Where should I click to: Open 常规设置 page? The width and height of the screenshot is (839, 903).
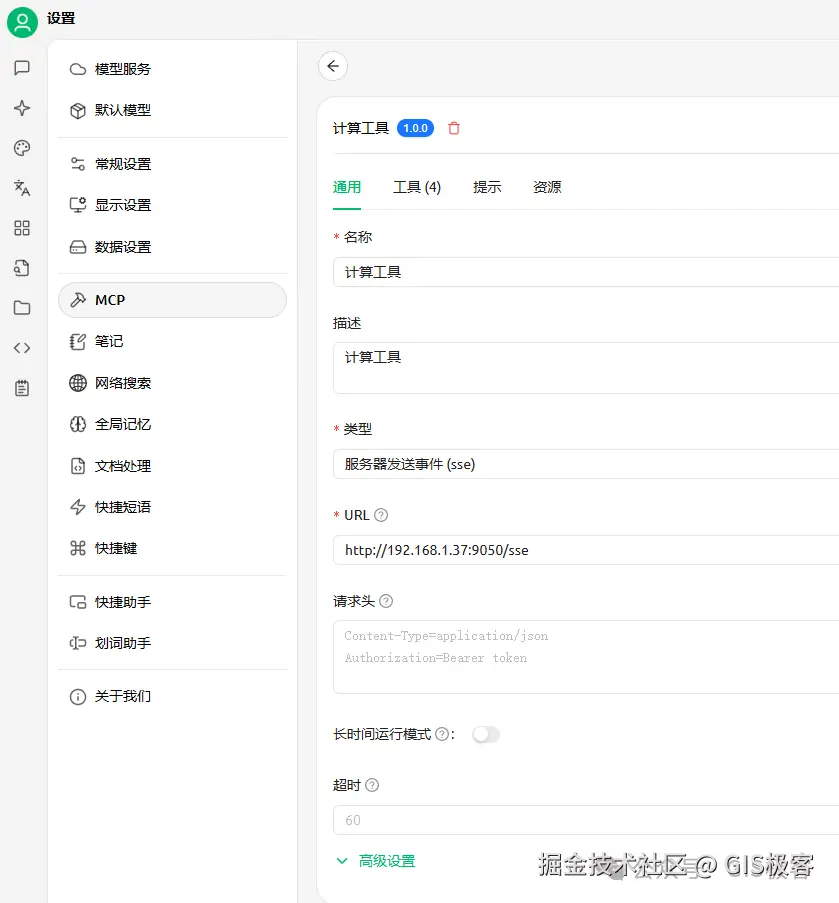tap(172, 164)
